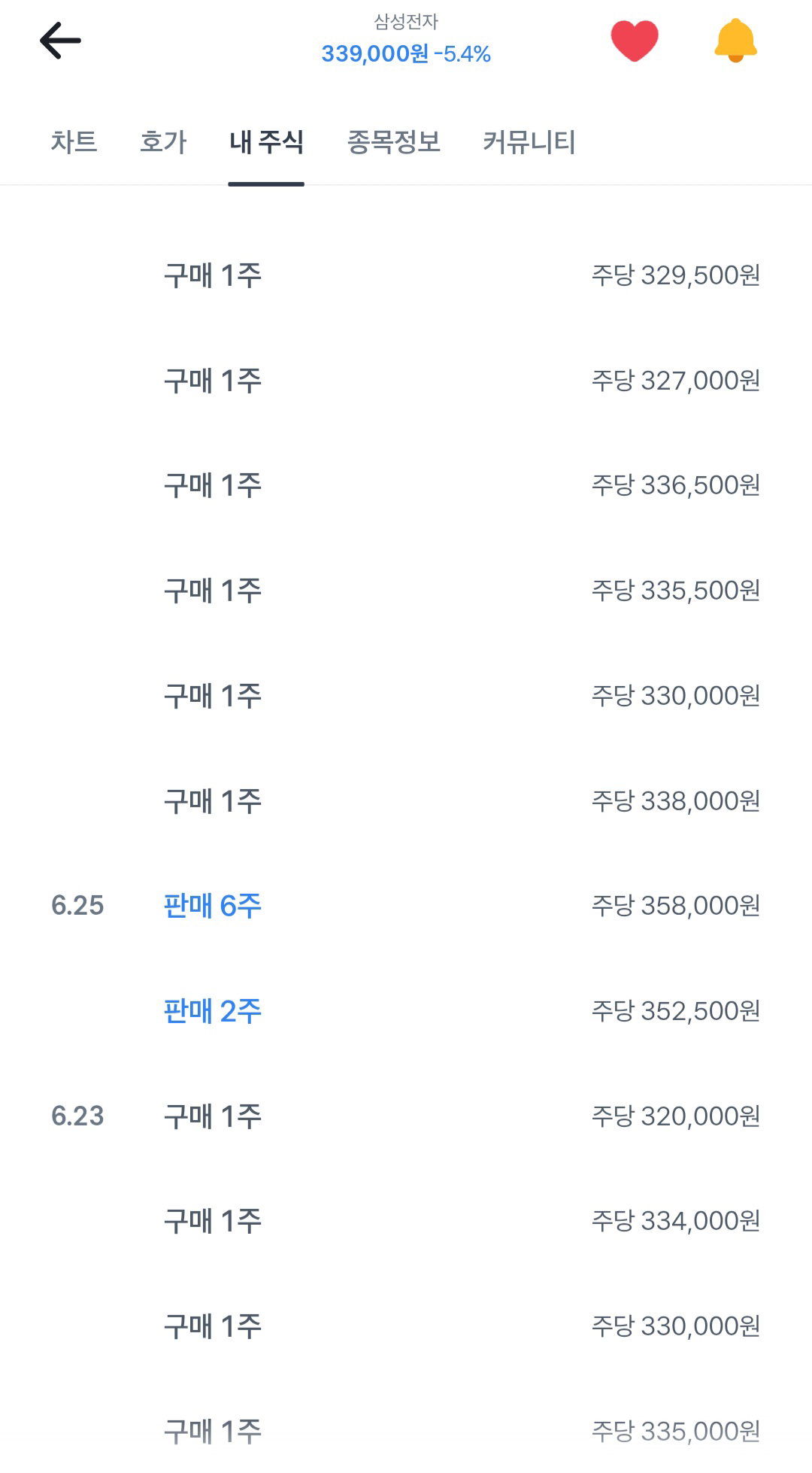Toggle the red heart favorite icon
Image resolution: width=812 pixels, height=1473 pixels.
click(635, 41)
